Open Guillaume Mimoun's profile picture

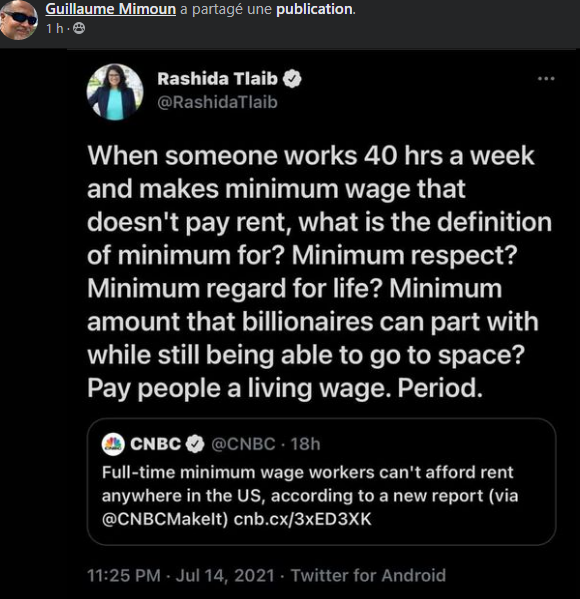[18, 19]
